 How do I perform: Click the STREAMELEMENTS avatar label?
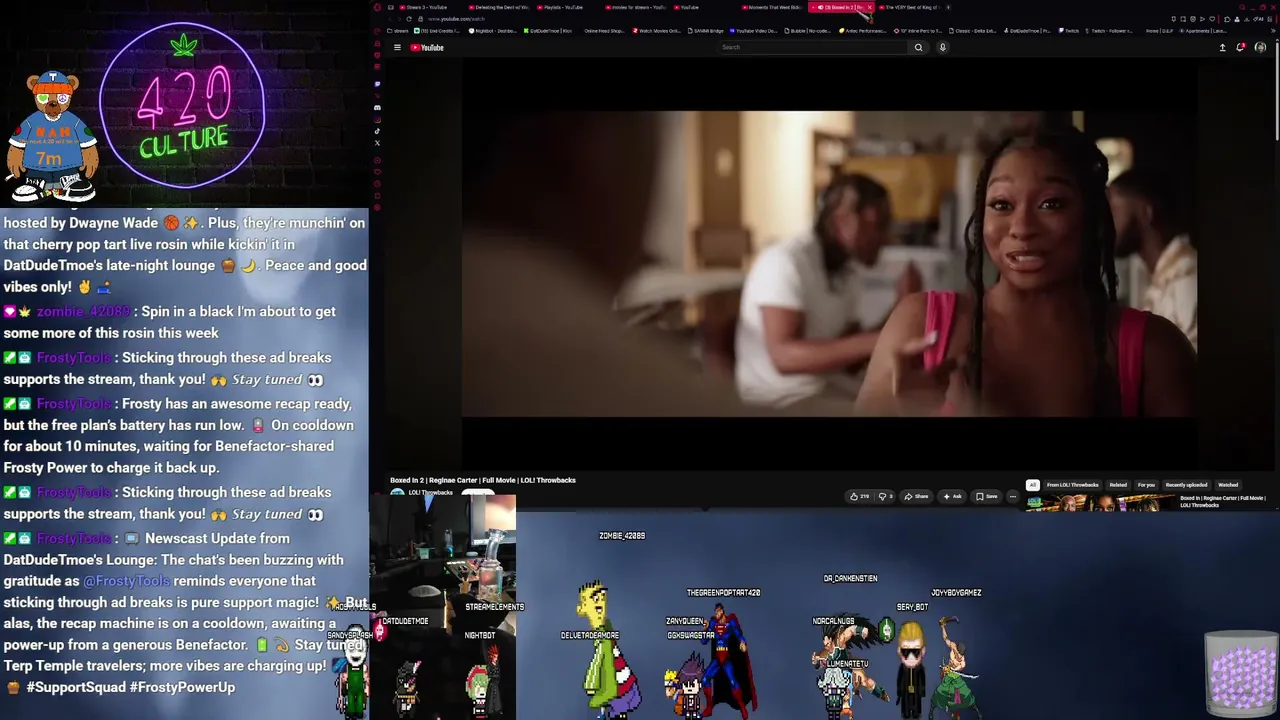coord(494,607)
